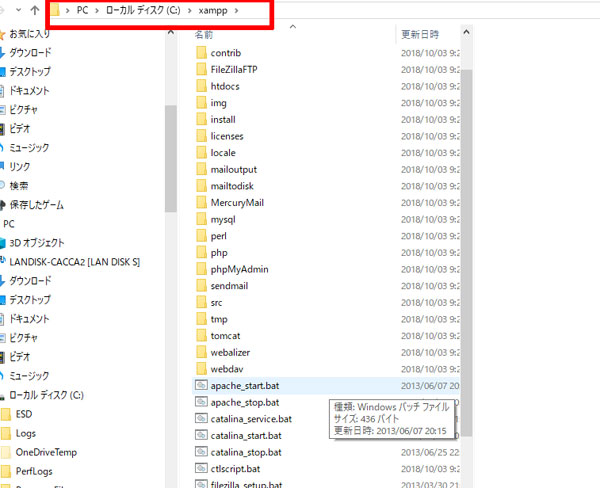Click ローカル ディスク (C:) in the address bar
600x488 pixels.
[143, 10]
